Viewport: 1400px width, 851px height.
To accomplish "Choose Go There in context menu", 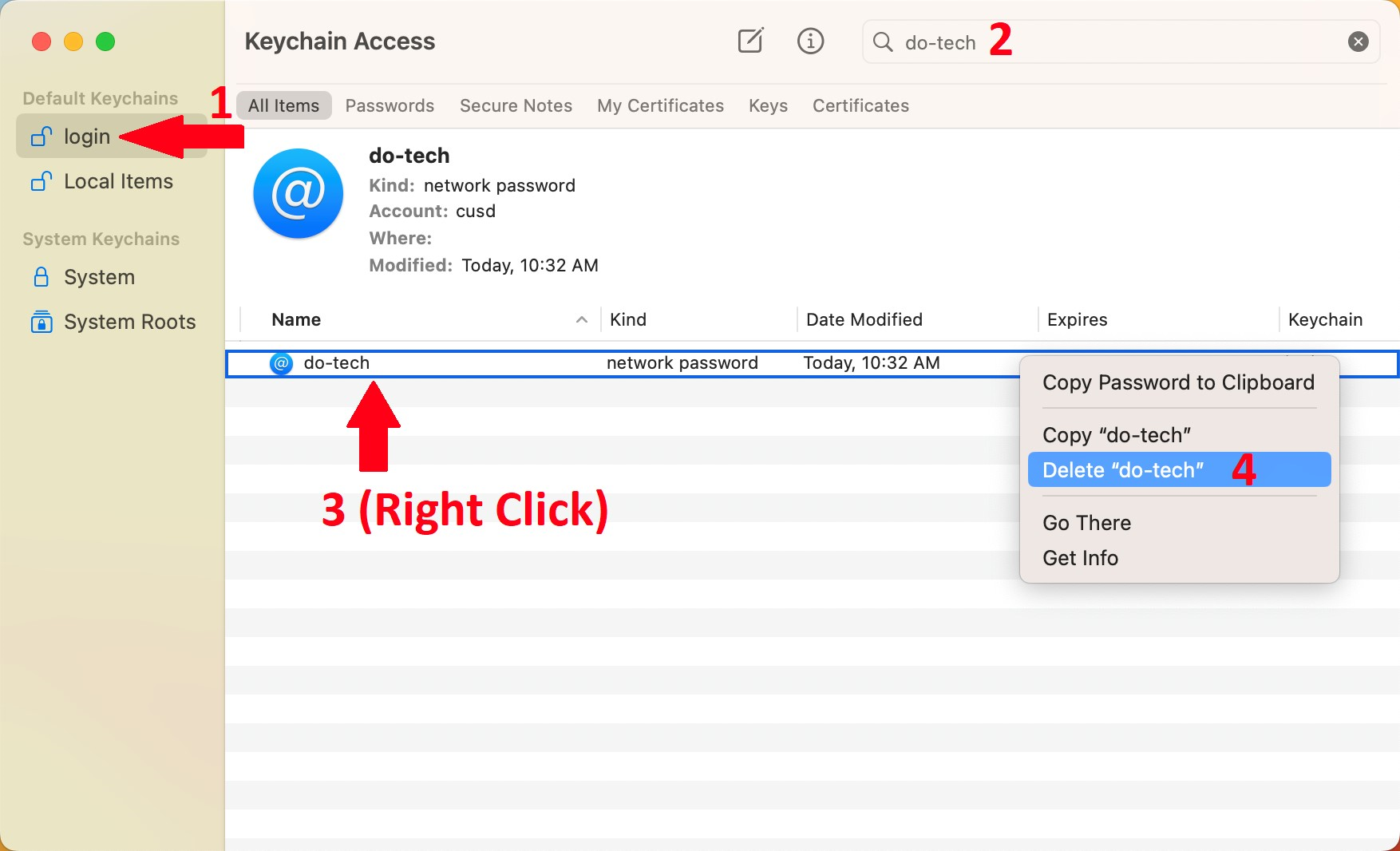I will pos(1178,523).
